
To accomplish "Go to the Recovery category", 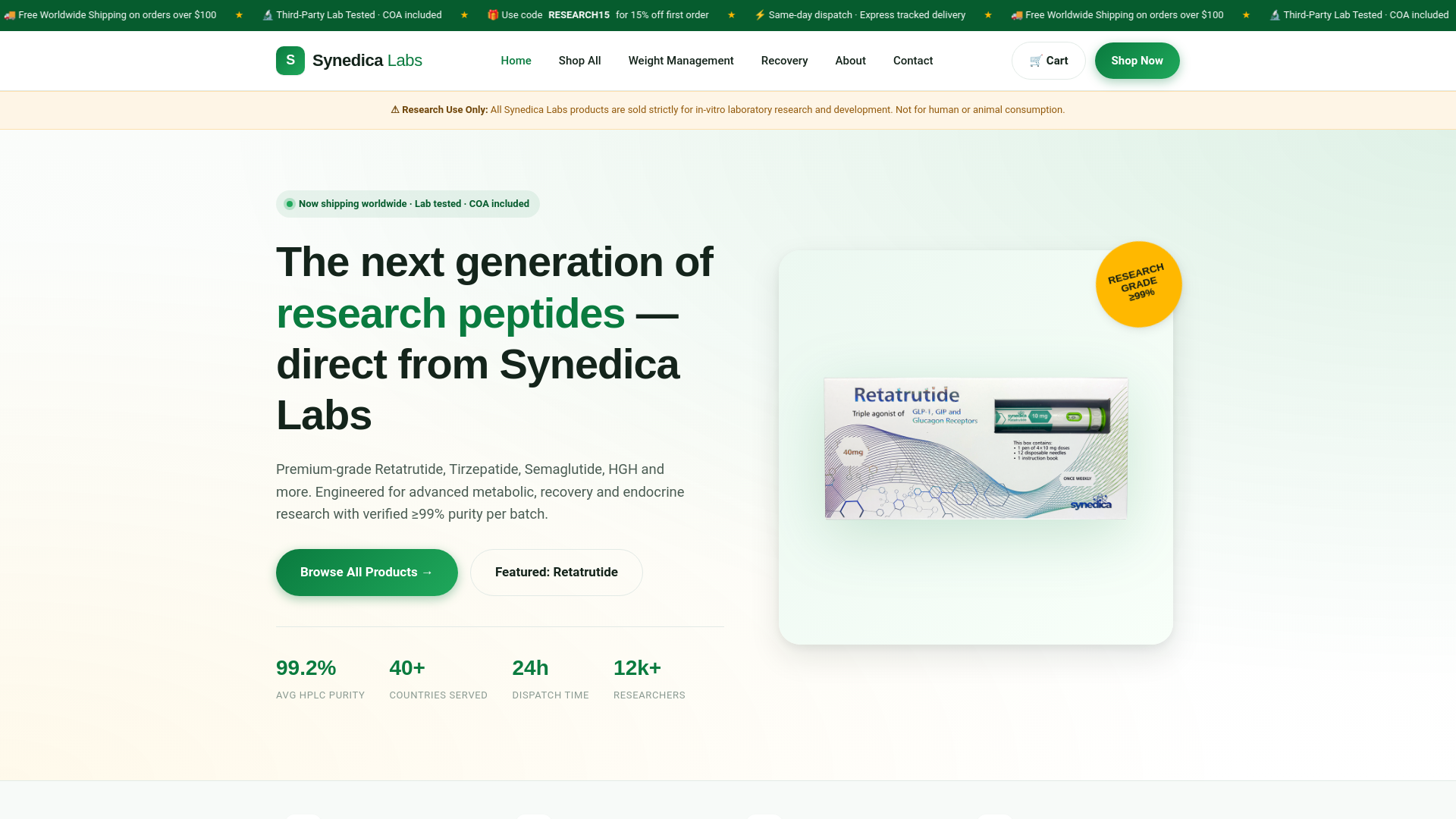I will (x=784, y=61).
